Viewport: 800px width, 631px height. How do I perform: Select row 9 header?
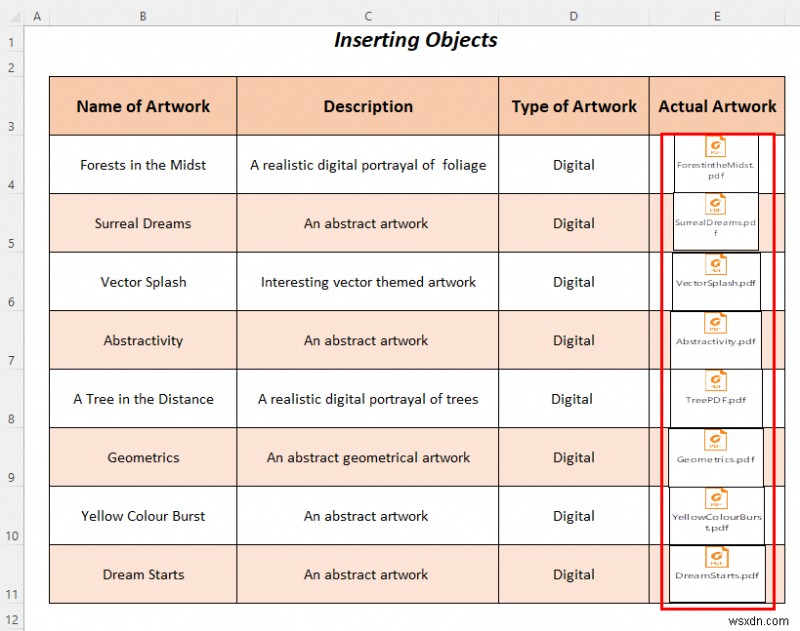click(12, 457)
